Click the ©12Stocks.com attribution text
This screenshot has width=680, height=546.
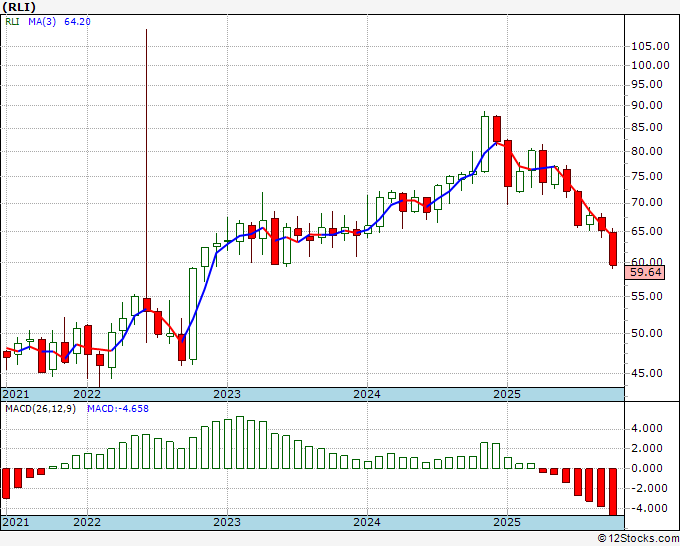[639, 539]
